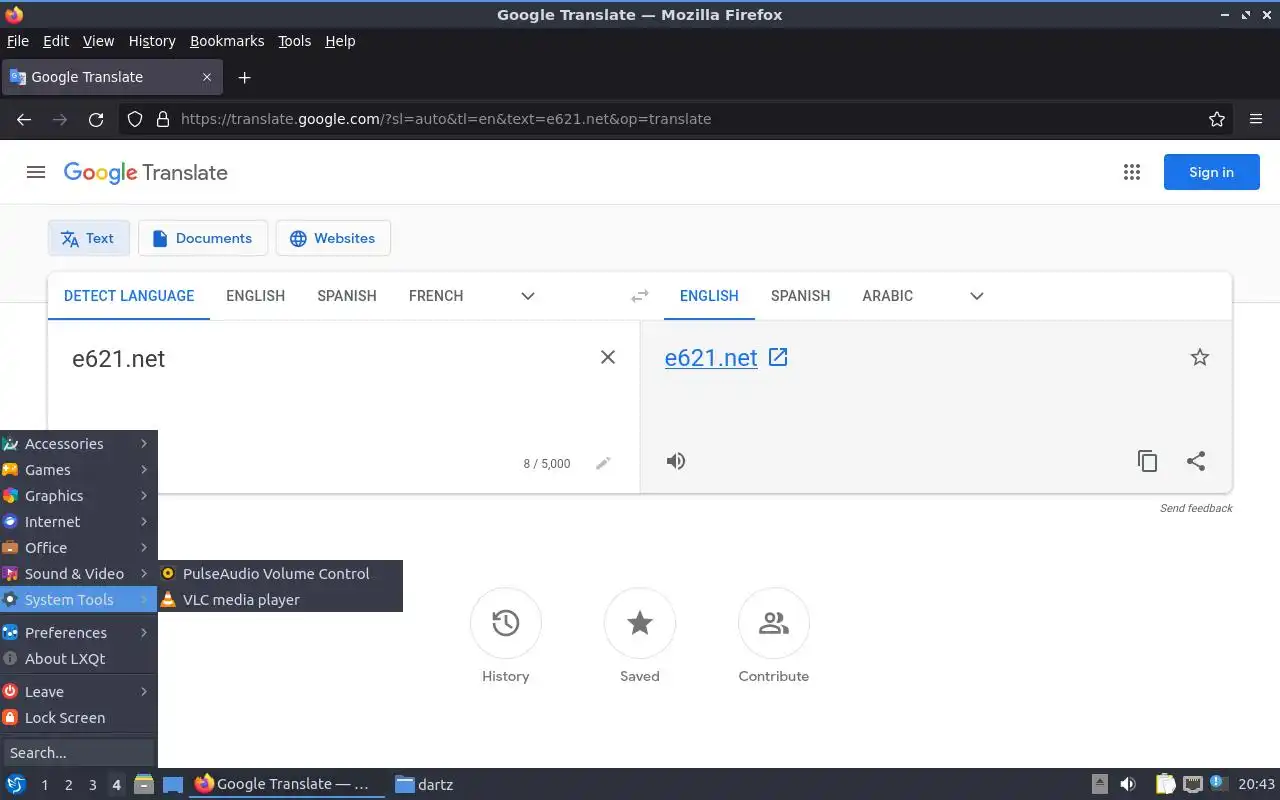Open the translated e621.net link
This screenshot has width=1280, height=800.
point(711,358)
